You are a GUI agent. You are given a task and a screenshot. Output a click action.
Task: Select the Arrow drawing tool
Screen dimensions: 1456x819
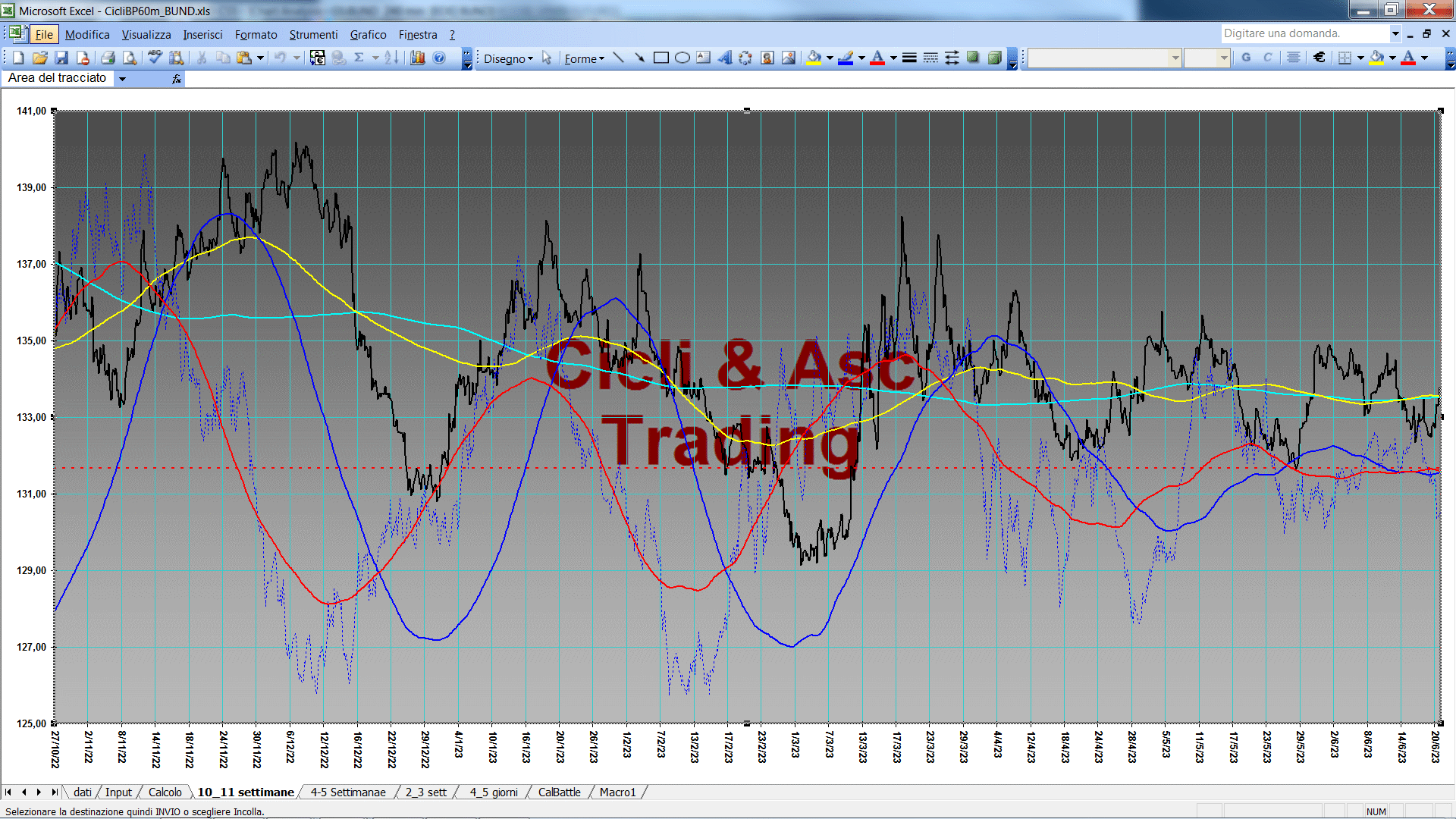coord(639,58)
